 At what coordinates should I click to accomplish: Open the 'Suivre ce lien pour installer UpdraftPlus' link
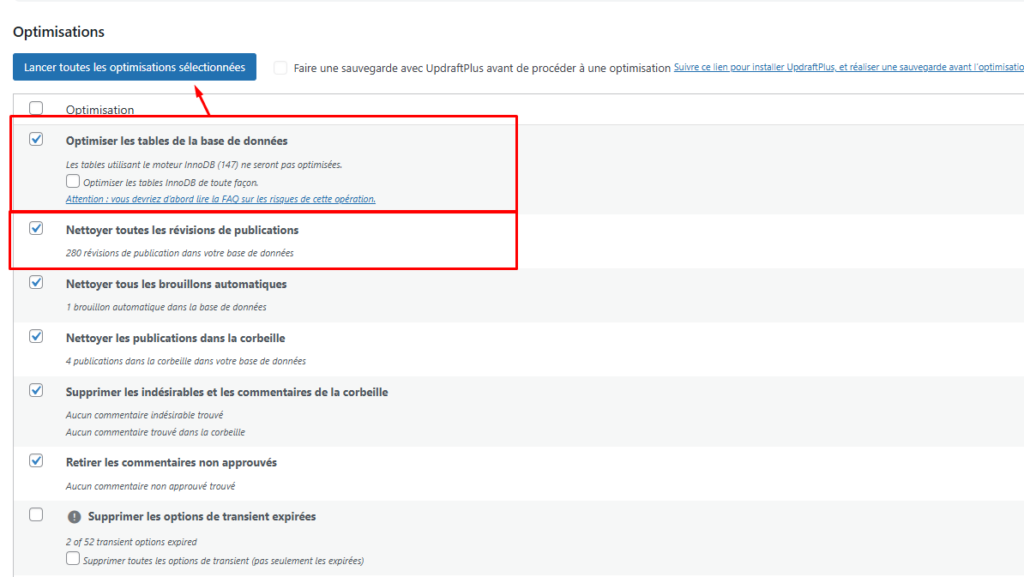click(x=848, y=68)
